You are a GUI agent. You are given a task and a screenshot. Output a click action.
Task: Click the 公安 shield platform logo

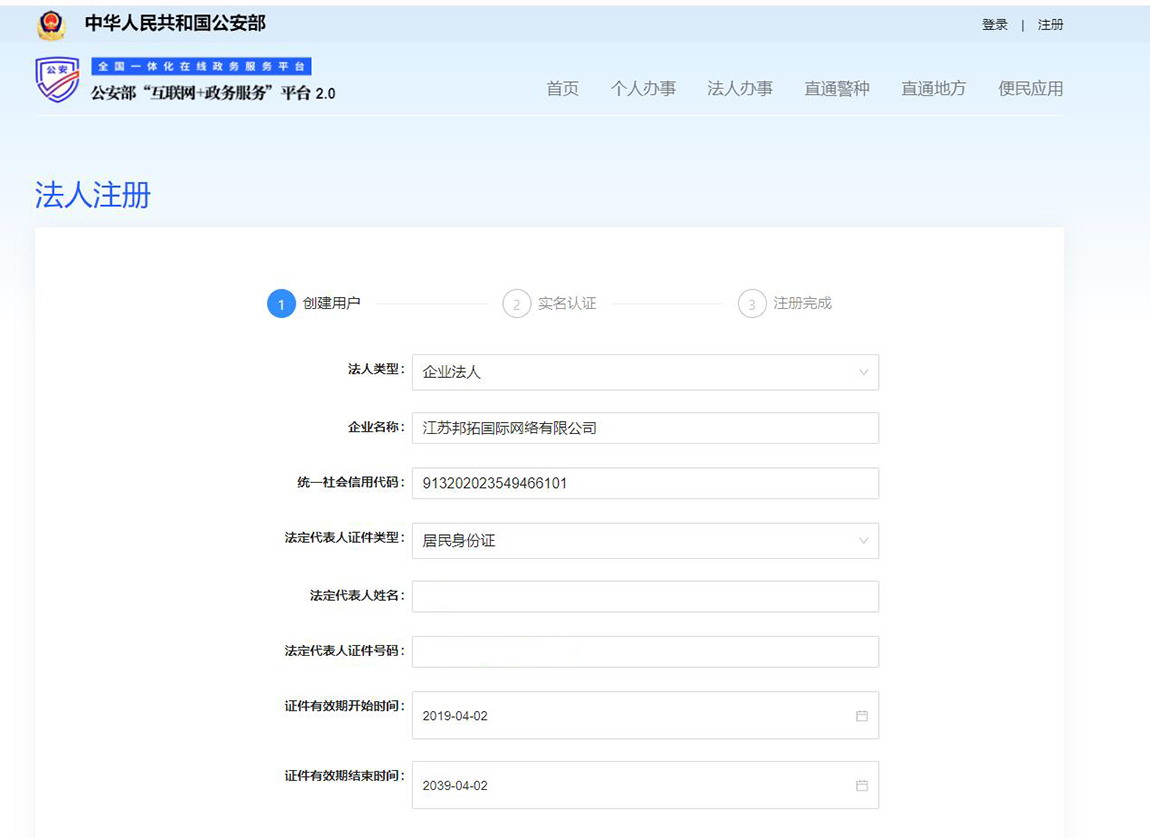click(x=57, y=78)
